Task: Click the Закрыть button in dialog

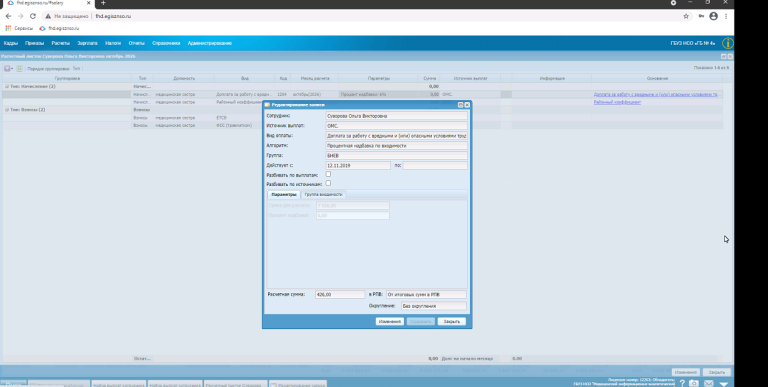Action: tap(451, 322)
